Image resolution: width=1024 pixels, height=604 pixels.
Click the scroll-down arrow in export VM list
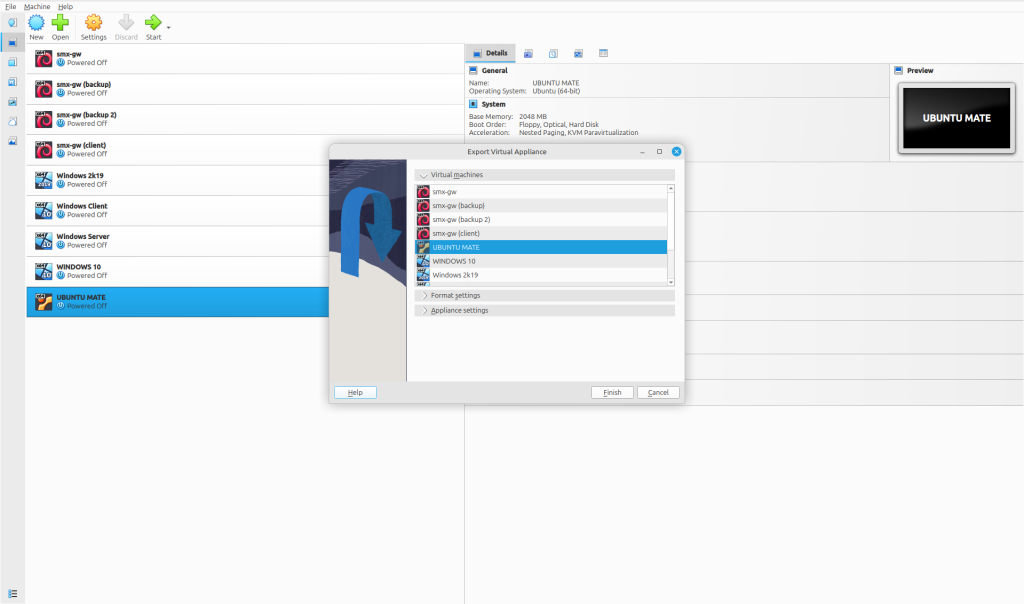pyautogui.click(x=671, y=283)
